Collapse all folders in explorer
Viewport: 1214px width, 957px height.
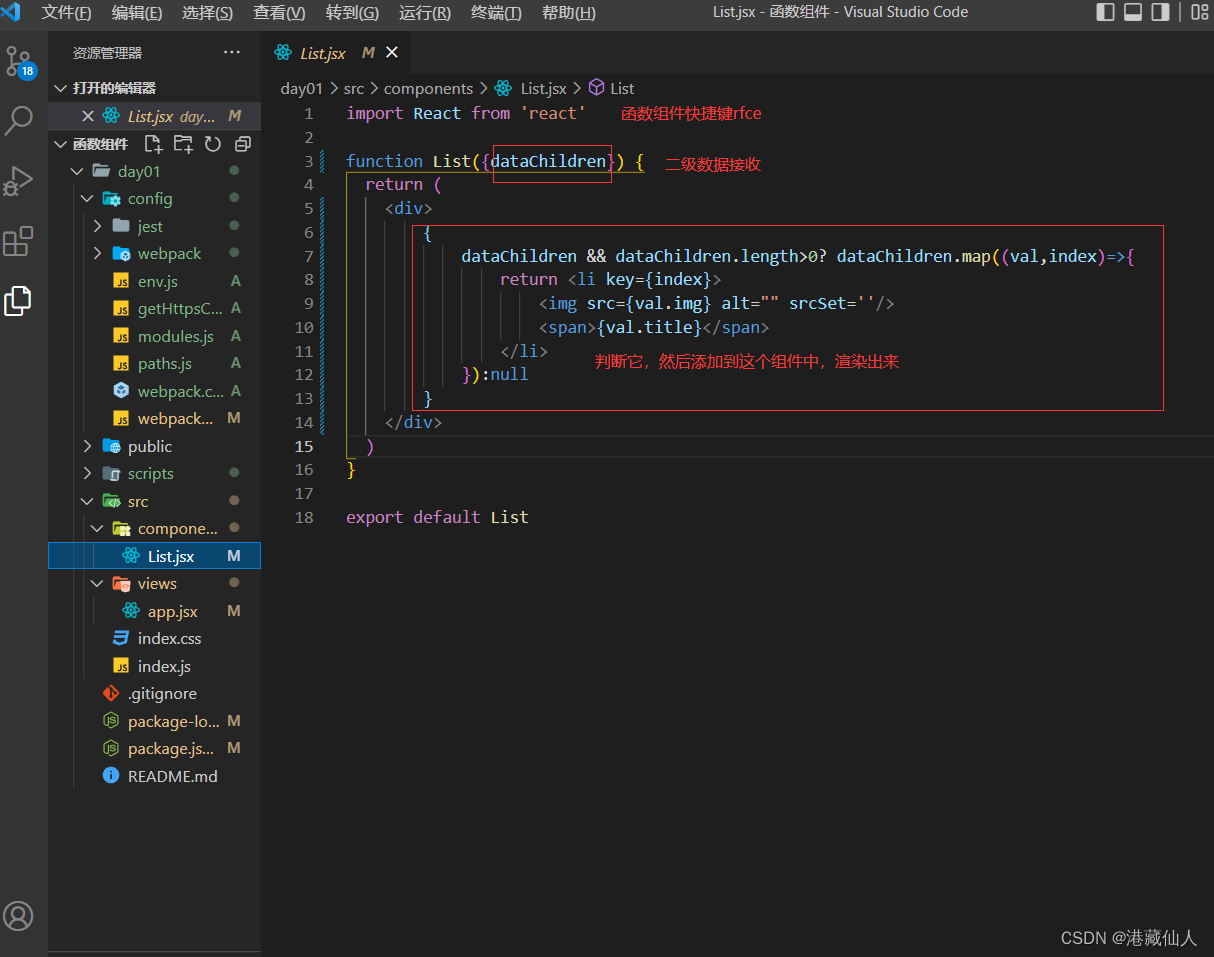242,144
